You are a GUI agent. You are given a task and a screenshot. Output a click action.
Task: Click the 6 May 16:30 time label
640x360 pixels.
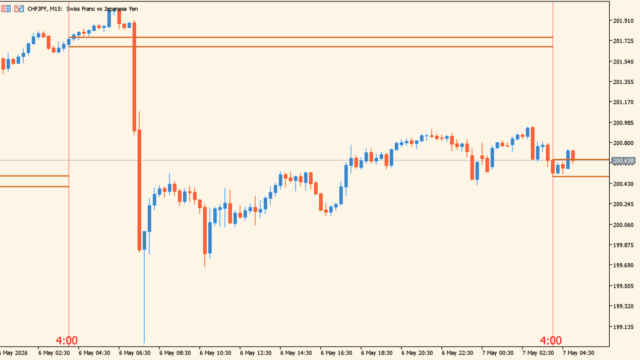click(336, 353)
